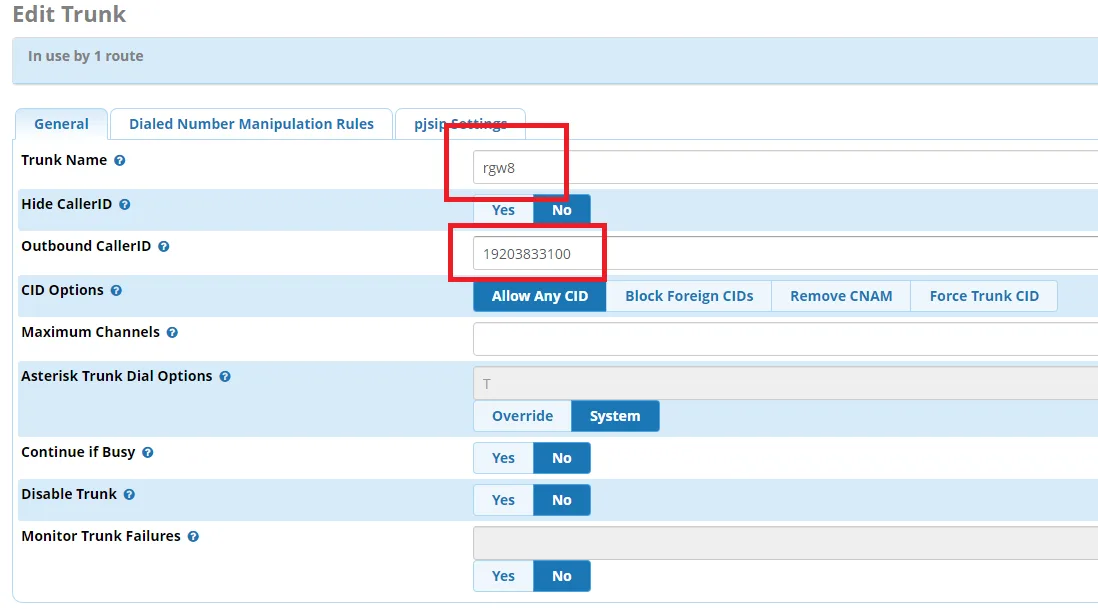
Task: Open the Dialed Number Manipulation Rules tab
Action: click(251, 124)
